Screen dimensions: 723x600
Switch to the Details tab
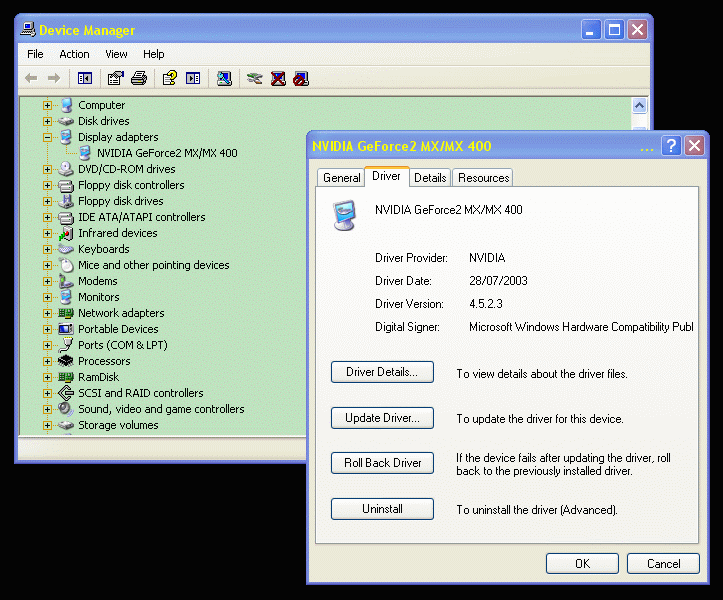coord(430,178)
